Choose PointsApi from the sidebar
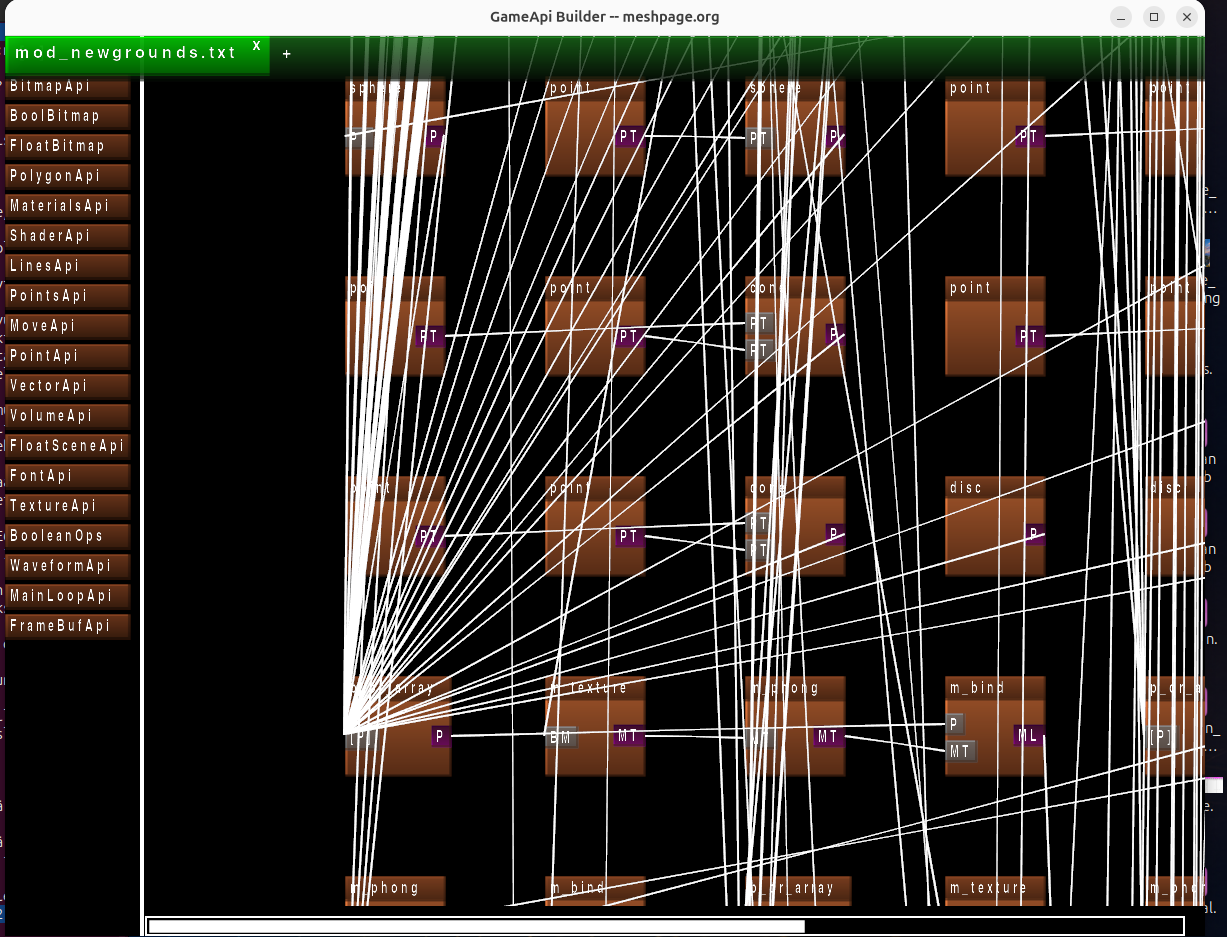 point(67,296)
